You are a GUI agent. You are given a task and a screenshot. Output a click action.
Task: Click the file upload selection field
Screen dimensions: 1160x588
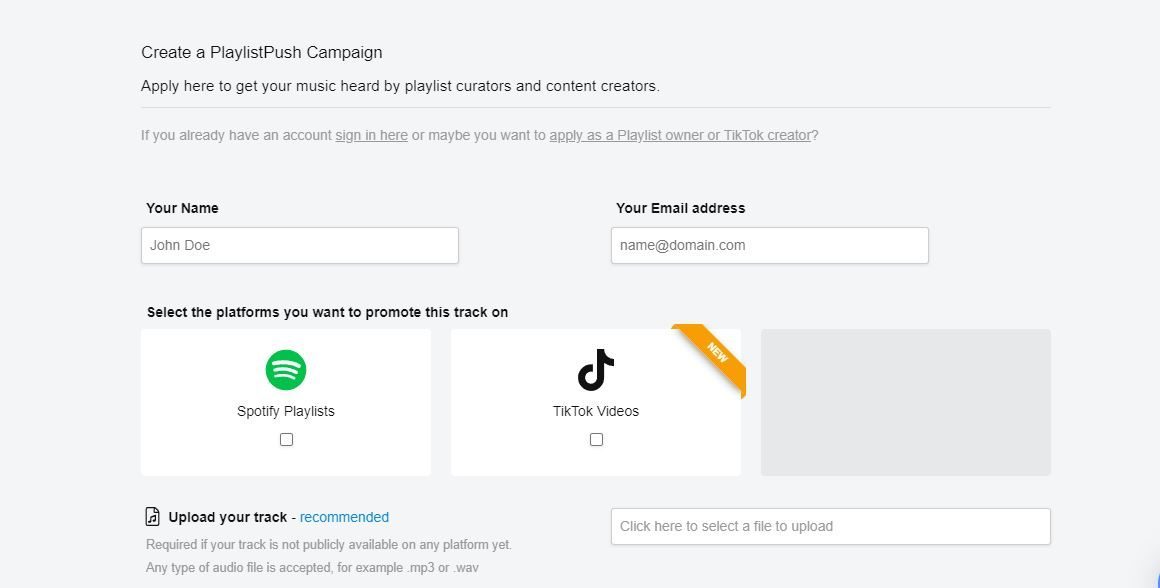tap(830, 526)
